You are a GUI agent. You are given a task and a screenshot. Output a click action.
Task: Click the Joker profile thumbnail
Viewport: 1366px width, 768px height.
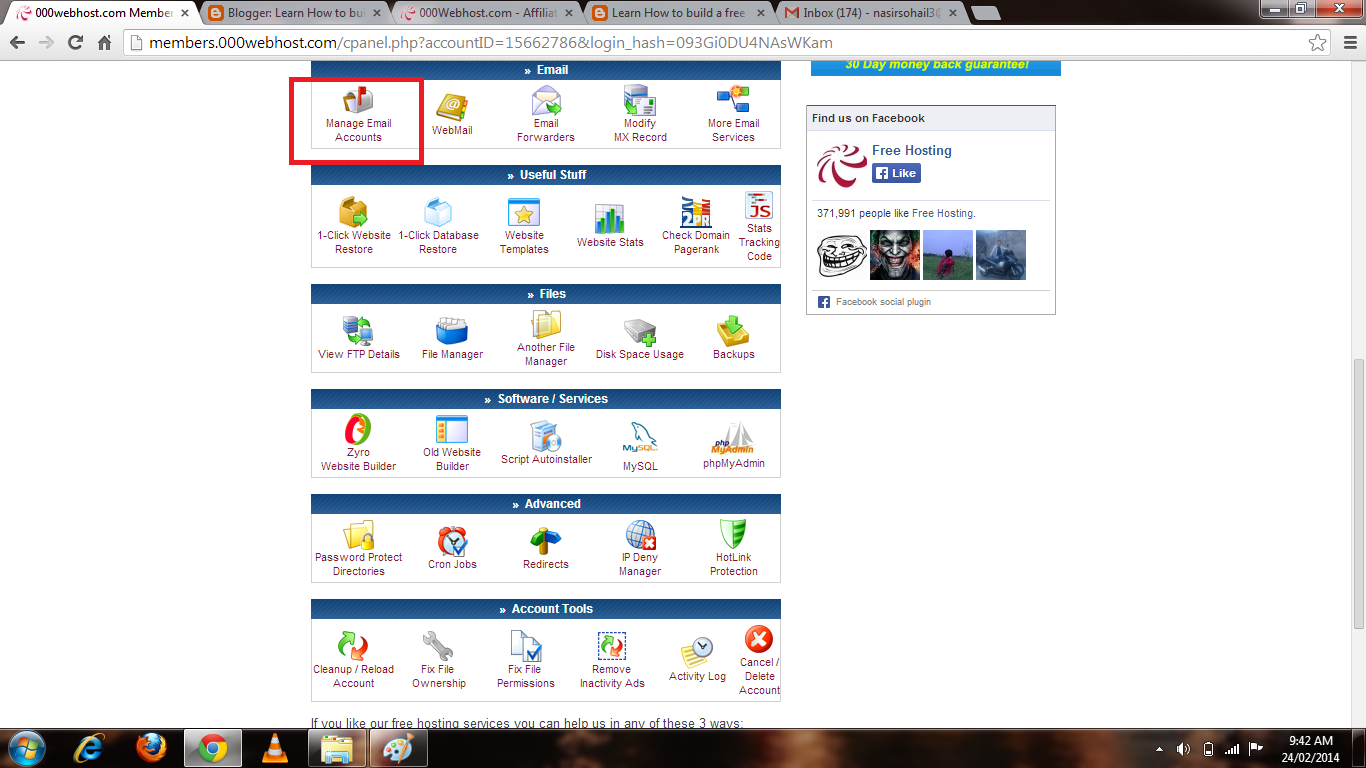[895, 255]
